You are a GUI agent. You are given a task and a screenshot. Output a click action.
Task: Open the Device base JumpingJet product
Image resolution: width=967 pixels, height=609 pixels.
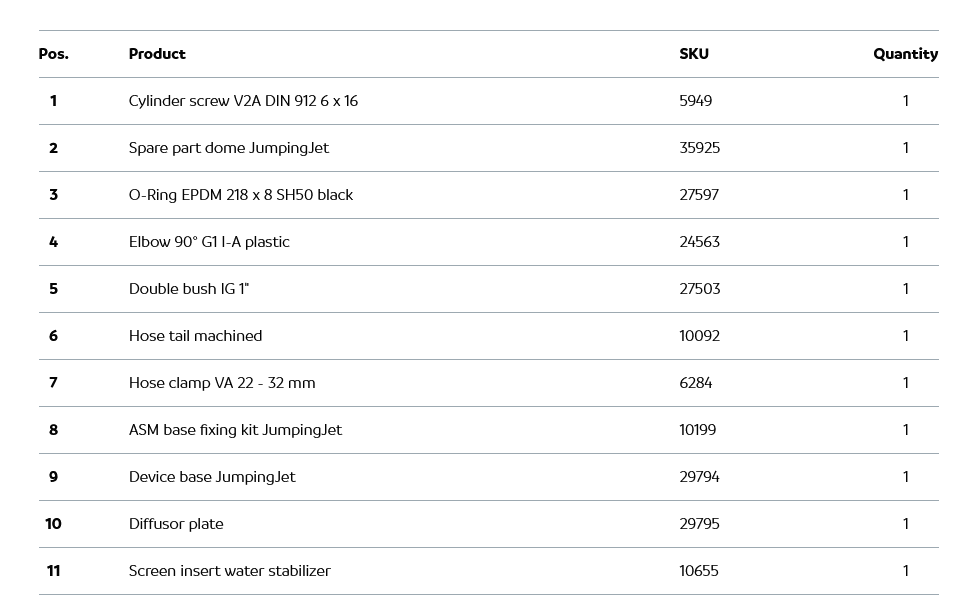coord(212,477)
